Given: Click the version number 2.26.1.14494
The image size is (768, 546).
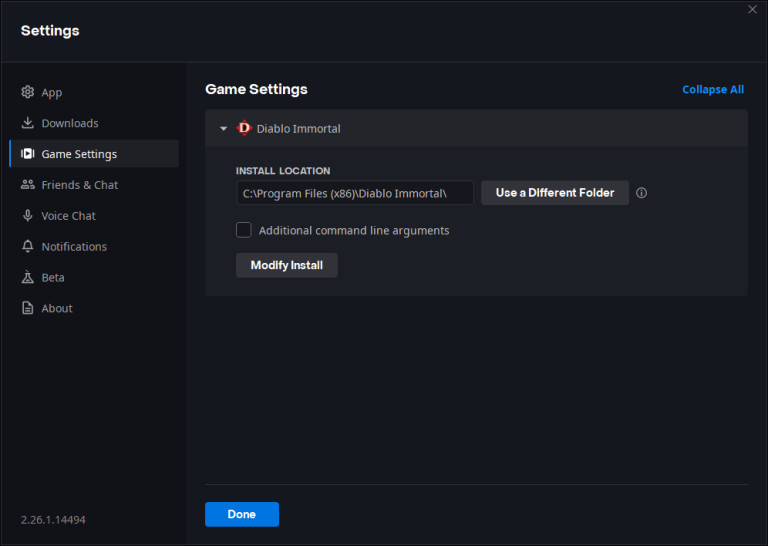Looking at the screenshot, I should (x=55, y=520).
